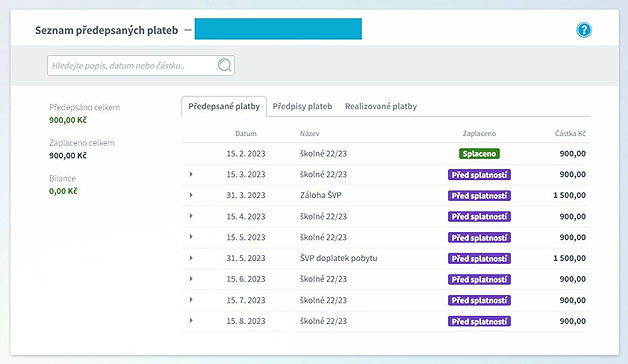Click Před splatností badge for ŠVP doplatek pobytu
Screen dimensions: 628x364
tap(479, 258)
